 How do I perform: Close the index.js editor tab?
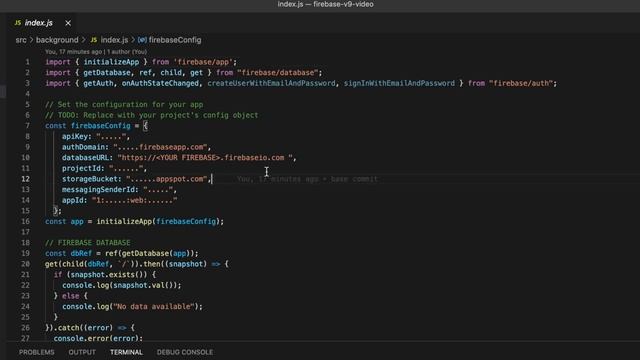click(x=68, y=23)
